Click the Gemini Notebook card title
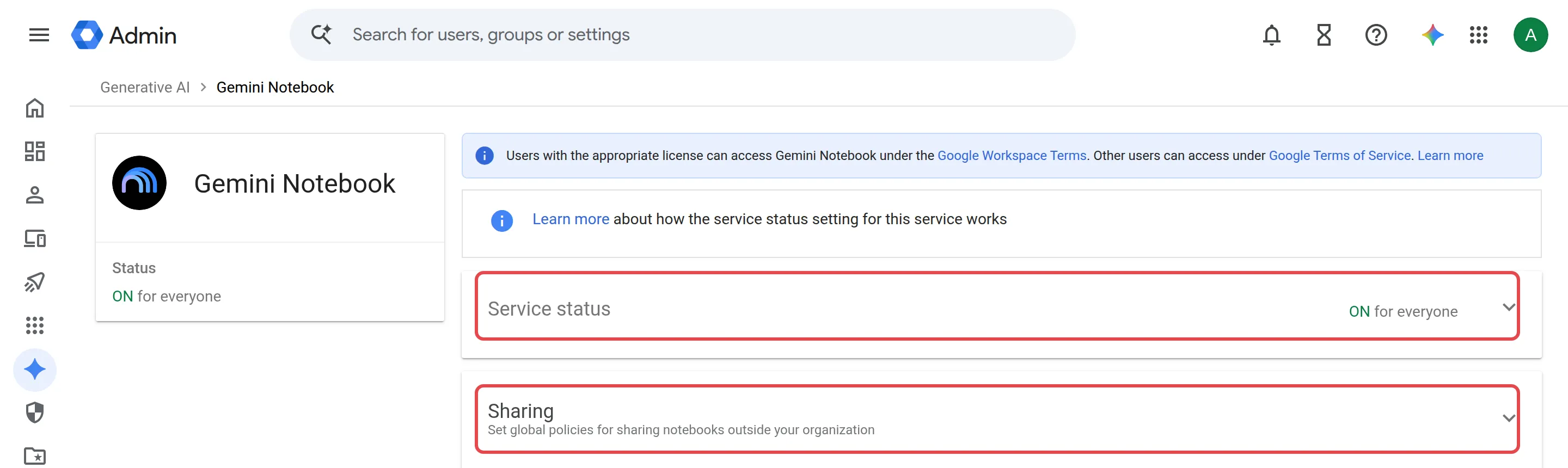 point(295,184)
